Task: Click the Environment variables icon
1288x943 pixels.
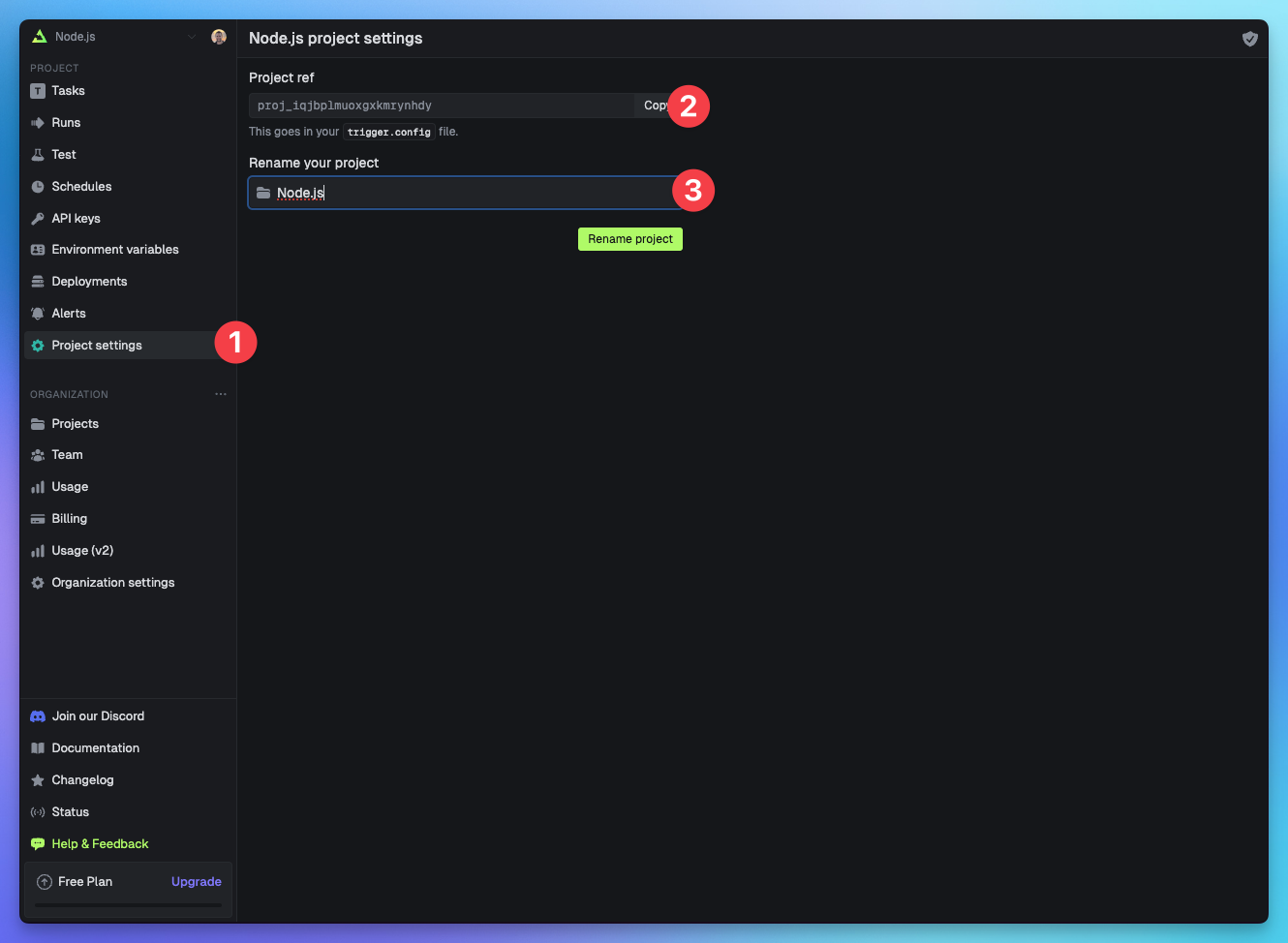Action: pos(37,249)
